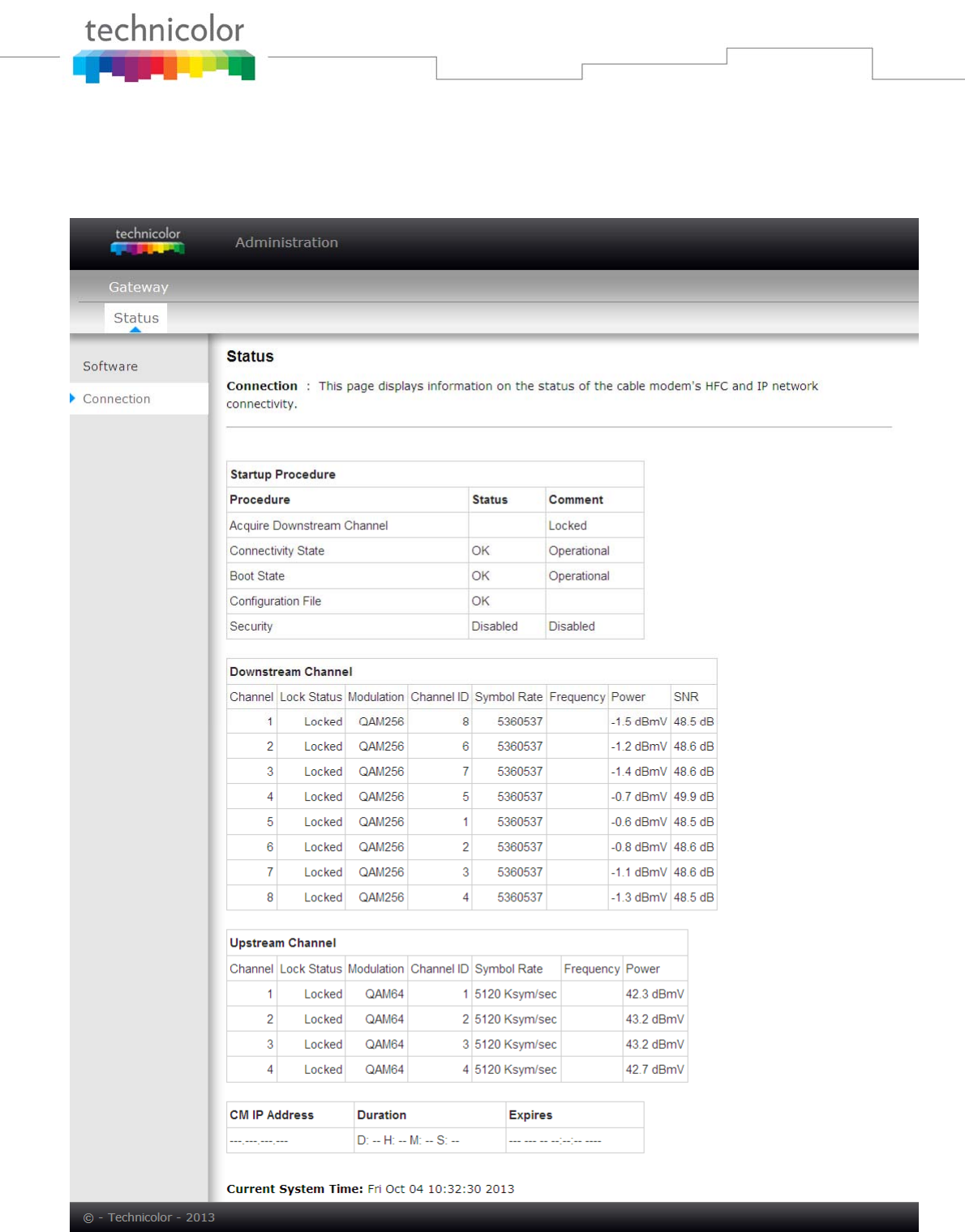Click the Power header in Upstream Channel table
965x1232 pixels.
(642, 969)
